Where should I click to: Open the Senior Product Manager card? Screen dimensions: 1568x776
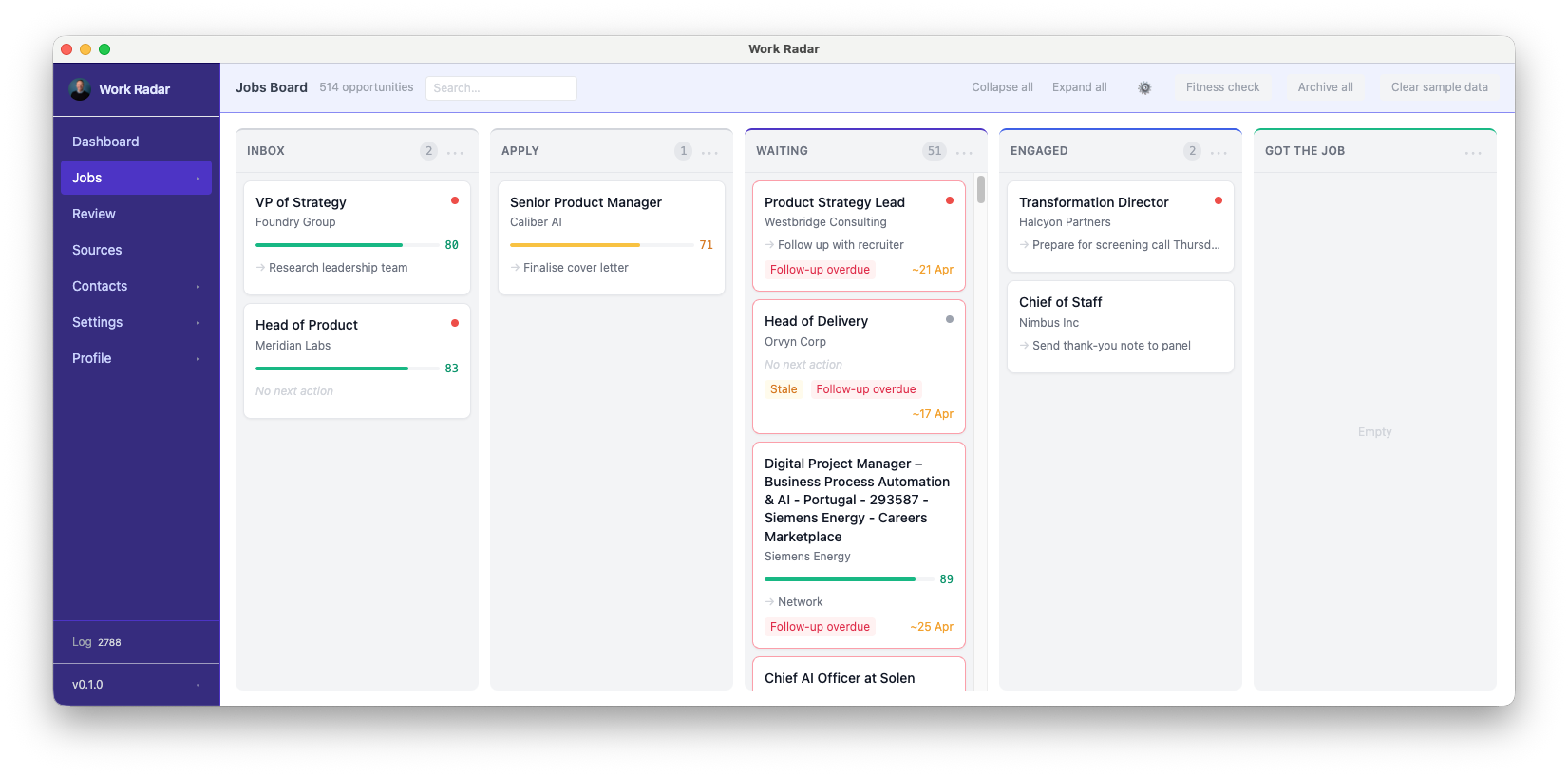(612, 237)
